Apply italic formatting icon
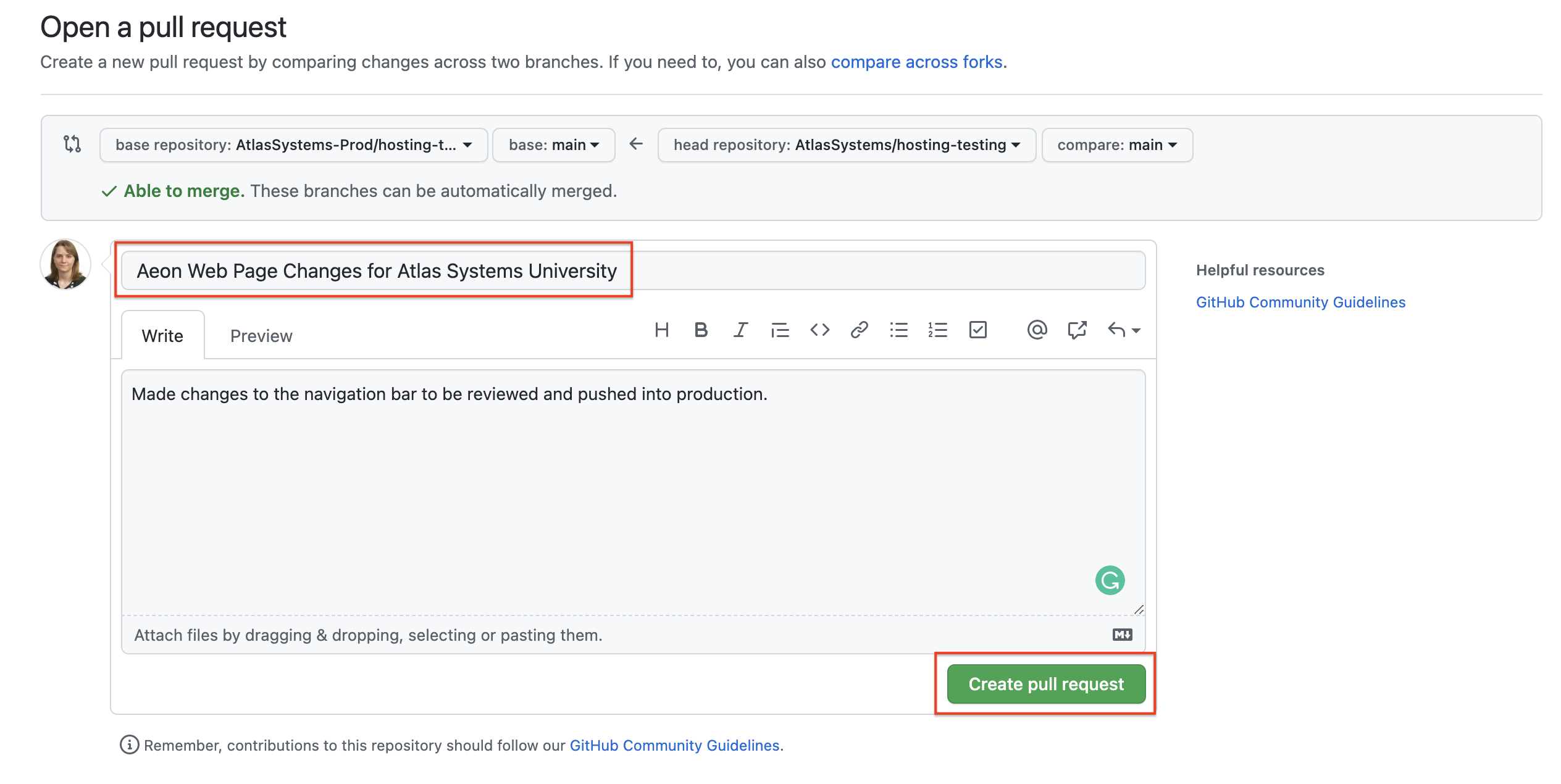 pos(740,330)
